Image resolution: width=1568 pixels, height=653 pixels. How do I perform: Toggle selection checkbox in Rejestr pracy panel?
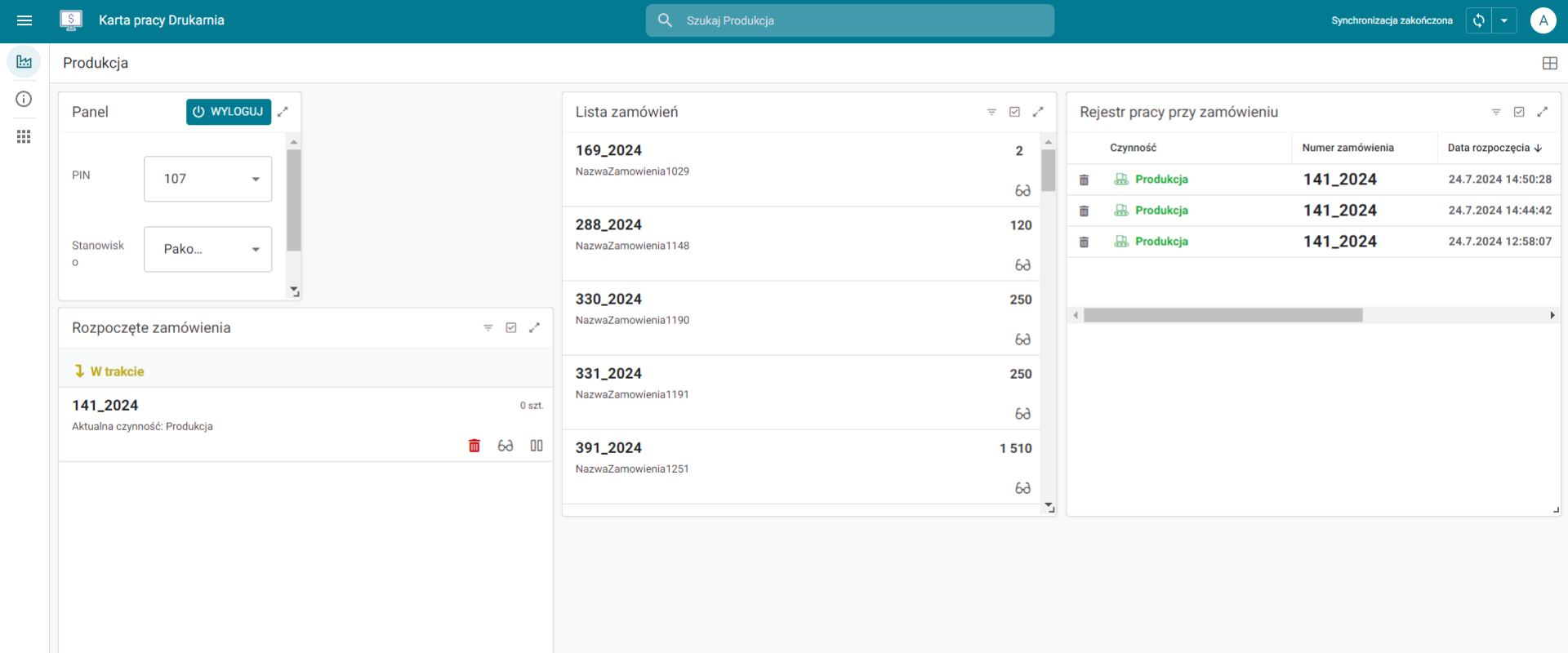pyautogui.click(x=1519, y=112)
